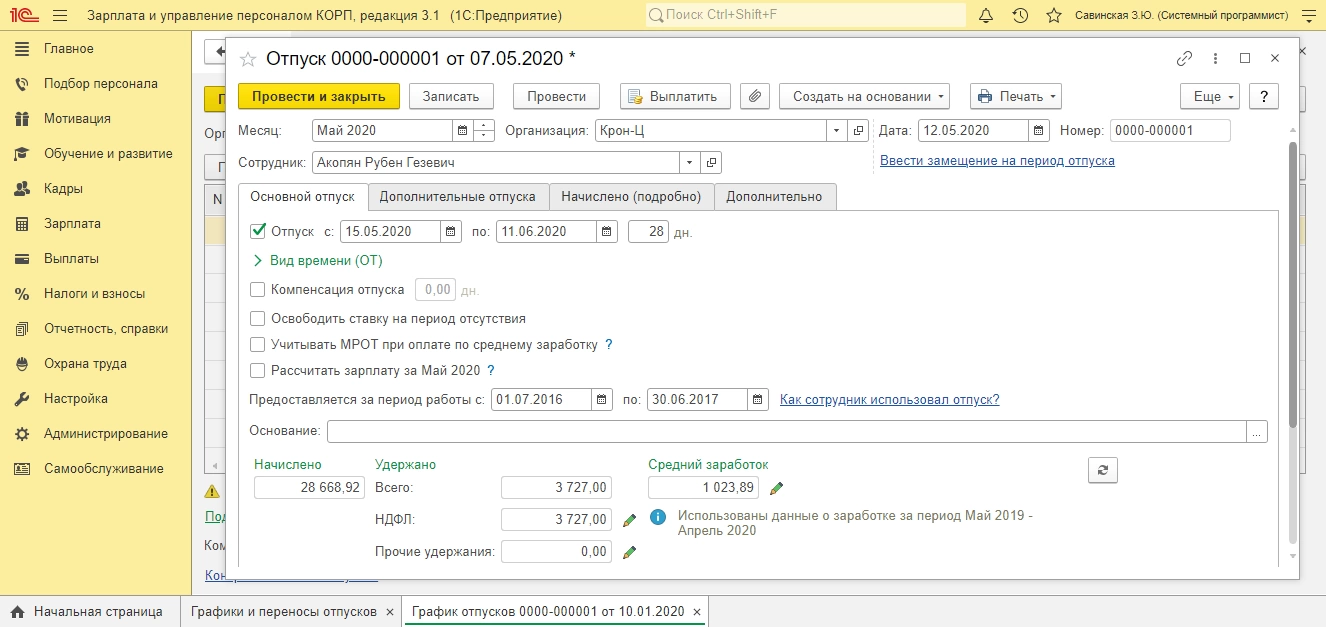Open calendar for work period start 01.07.2016
This screenshot has height=627, width=1326.
click(x=602, y=399)
